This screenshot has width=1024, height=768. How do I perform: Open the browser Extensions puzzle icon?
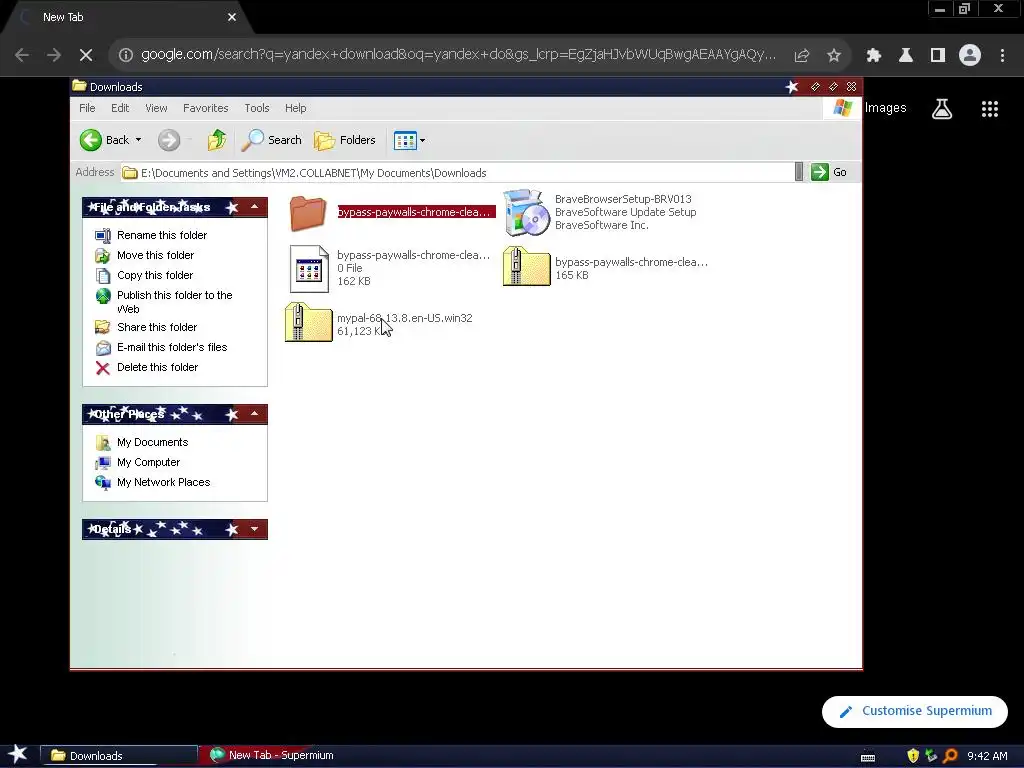tap(874, 56)
